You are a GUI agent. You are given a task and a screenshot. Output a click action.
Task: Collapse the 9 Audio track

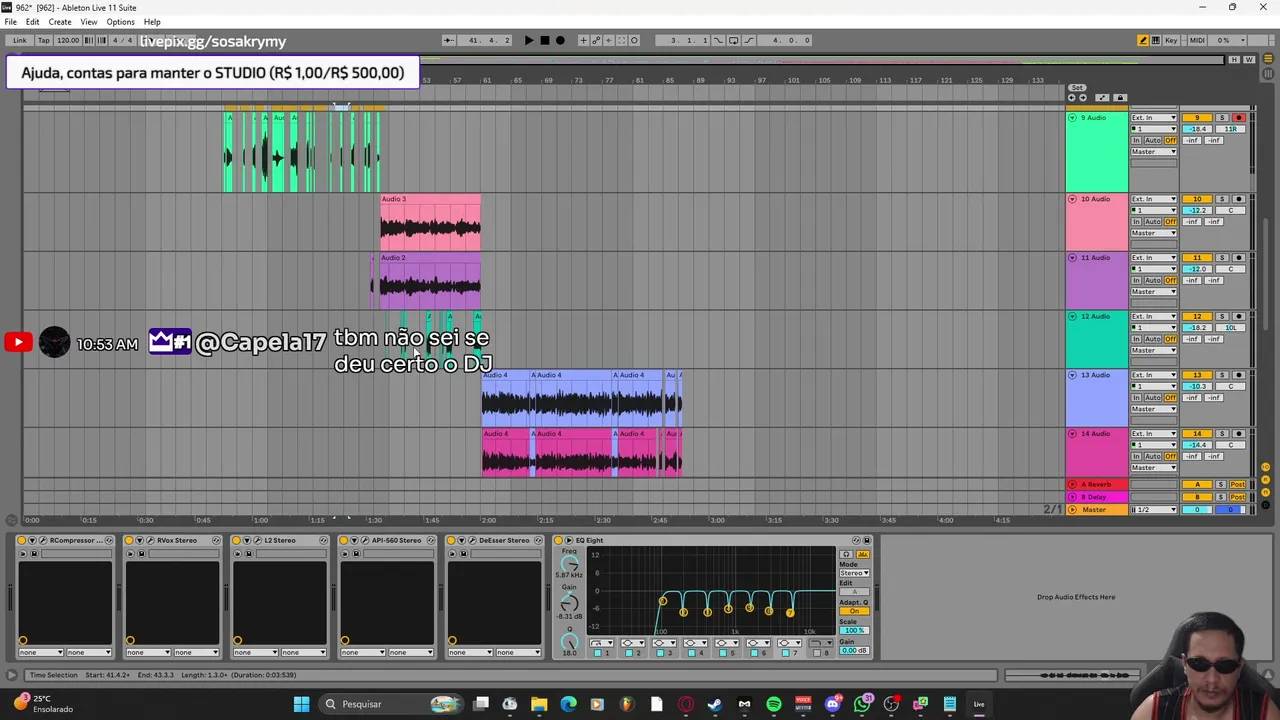[1072, 118]
